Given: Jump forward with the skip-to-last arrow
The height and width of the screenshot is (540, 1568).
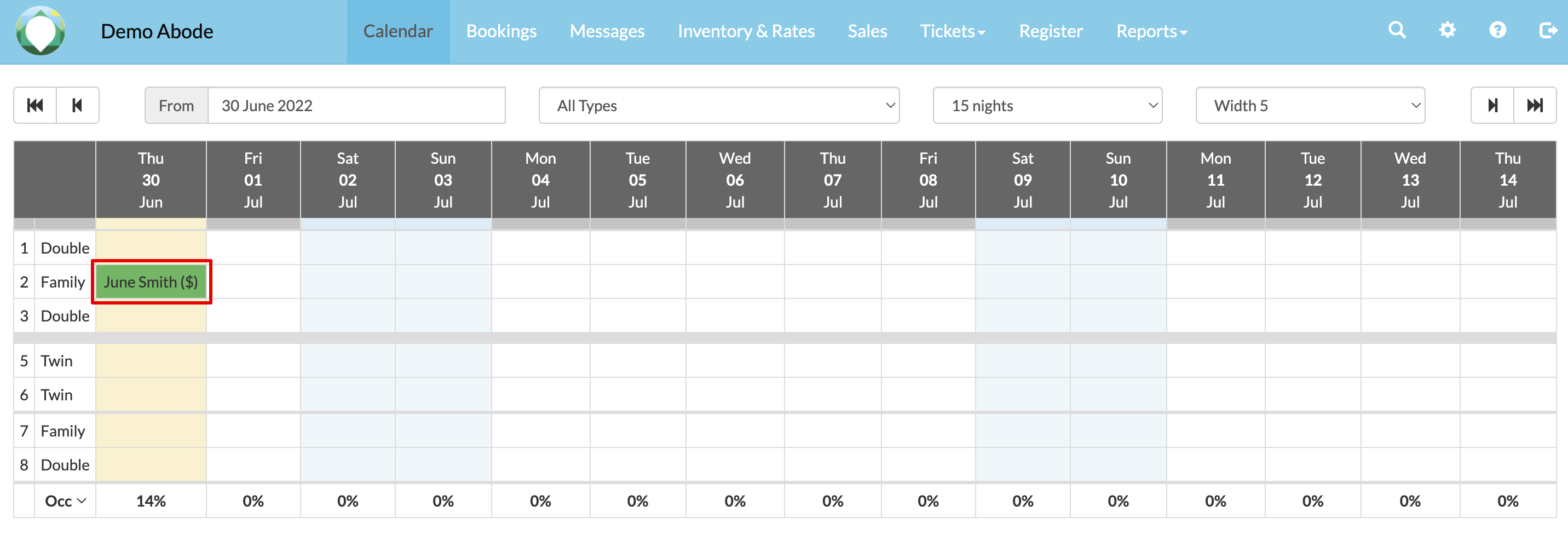Looking at the screenshot, I should click(x=1535, y=105).
